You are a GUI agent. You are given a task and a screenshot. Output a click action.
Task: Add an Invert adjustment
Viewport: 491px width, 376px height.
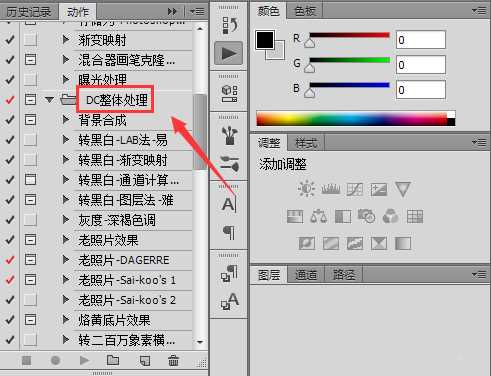pos(307,243)
